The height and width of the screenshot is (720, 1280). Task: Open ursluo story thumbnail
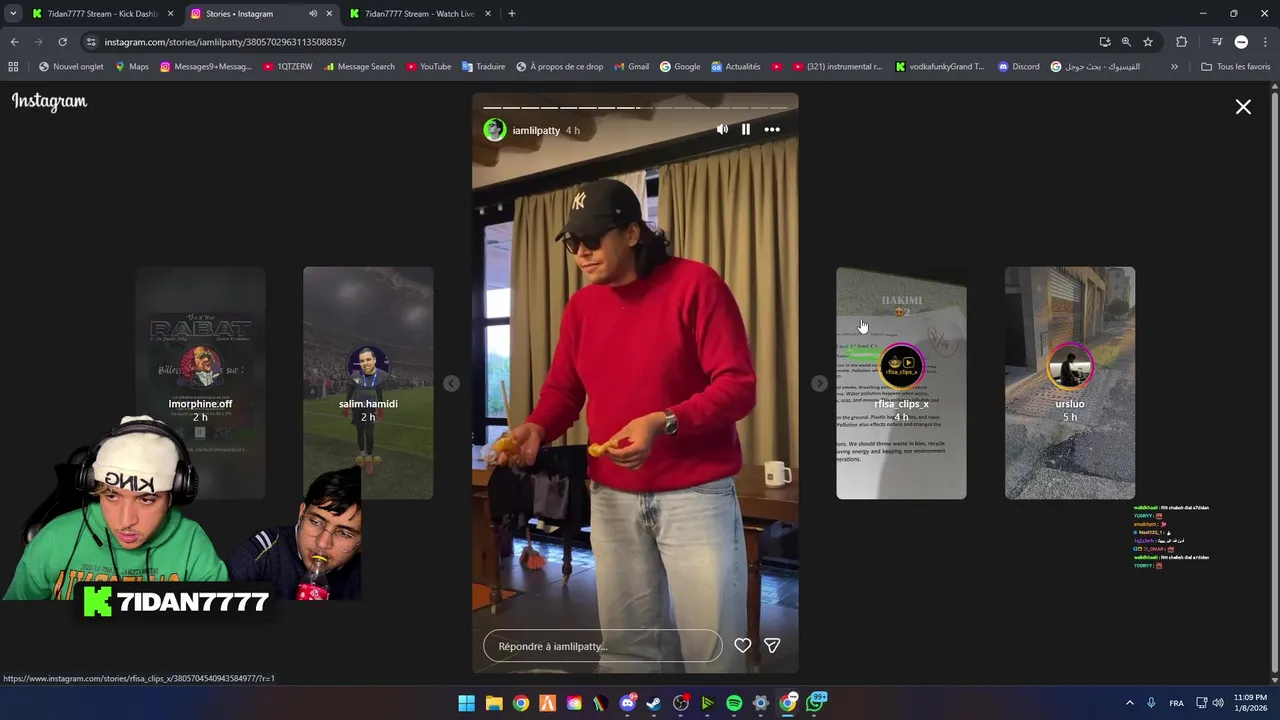[1070, 383]
